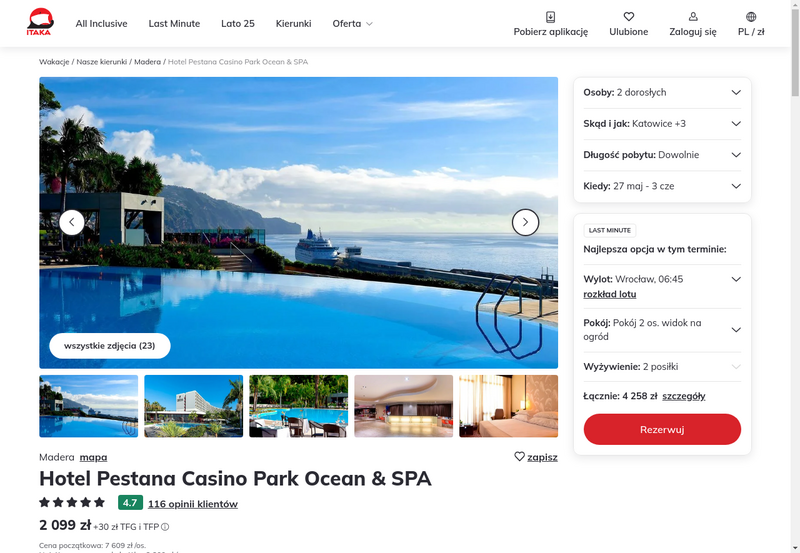Open the Długość pobytu dropdown

(x=662, y=155)
